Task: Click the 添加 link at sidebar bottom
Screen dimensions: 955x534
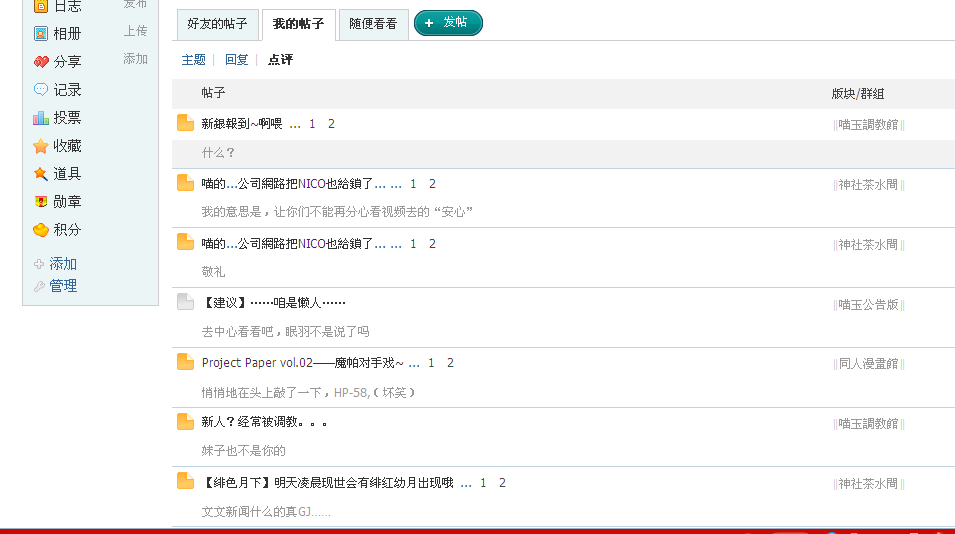Action: (x=63, y=264)
